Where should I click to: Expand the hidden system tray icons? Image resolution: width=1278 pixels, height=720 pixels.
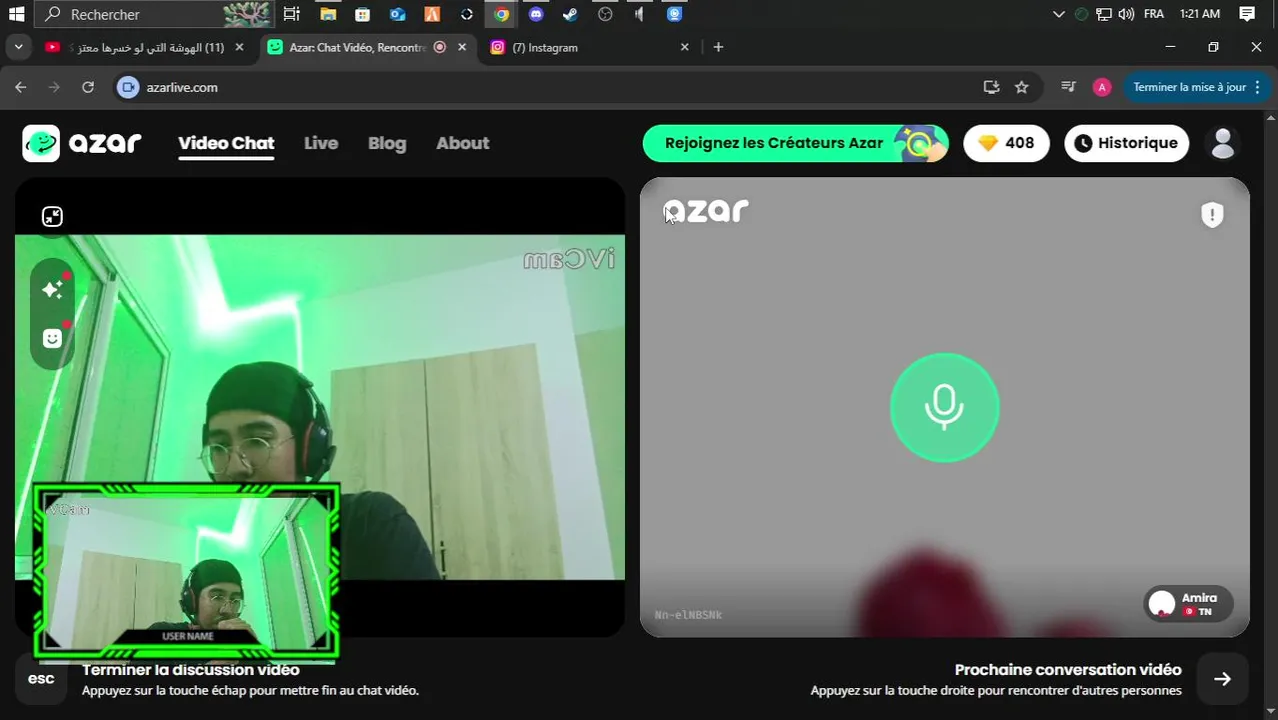pos(1059,14)
